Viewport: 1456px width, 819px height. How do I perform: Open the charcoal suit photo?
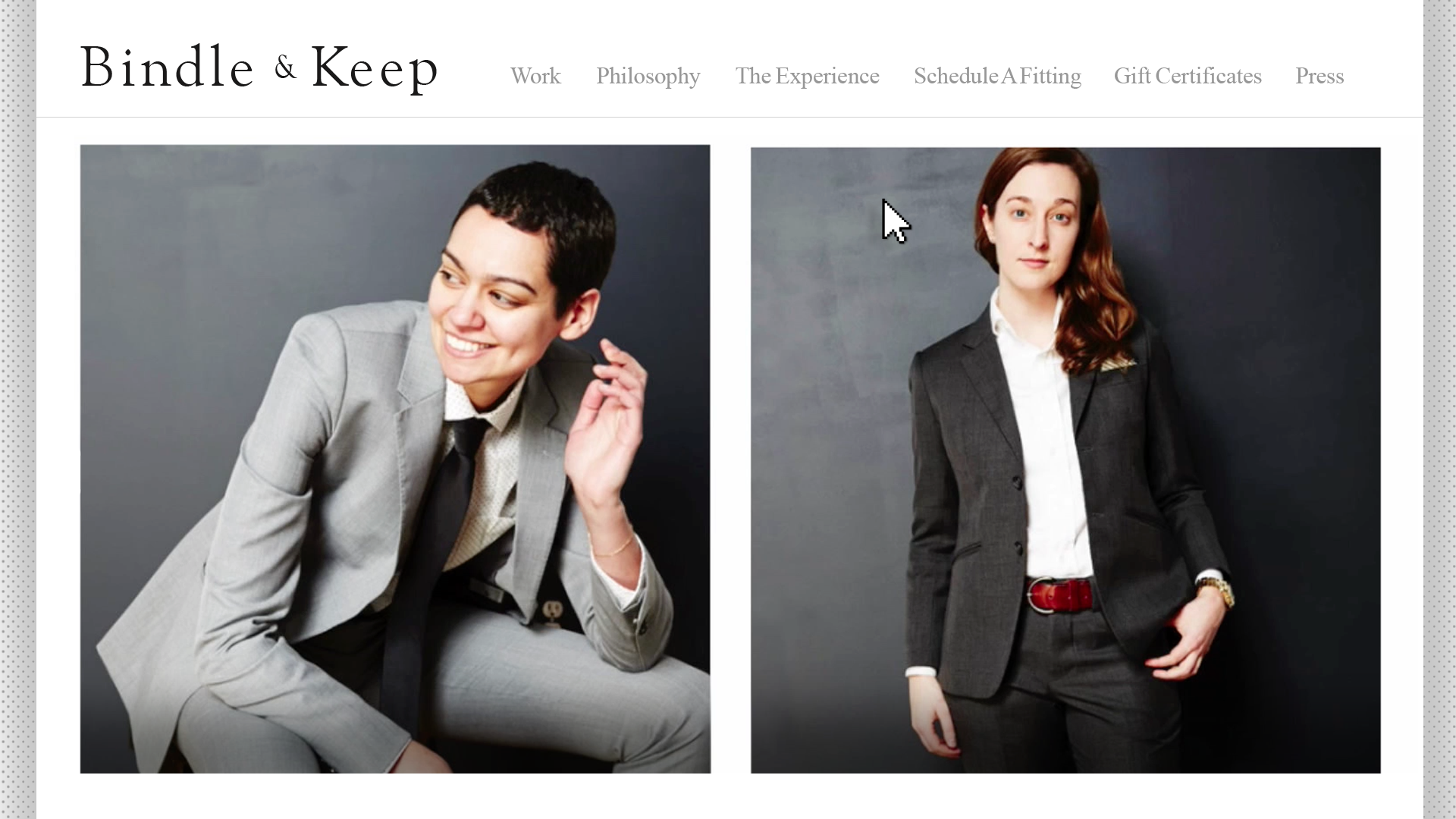(1065, 460)
